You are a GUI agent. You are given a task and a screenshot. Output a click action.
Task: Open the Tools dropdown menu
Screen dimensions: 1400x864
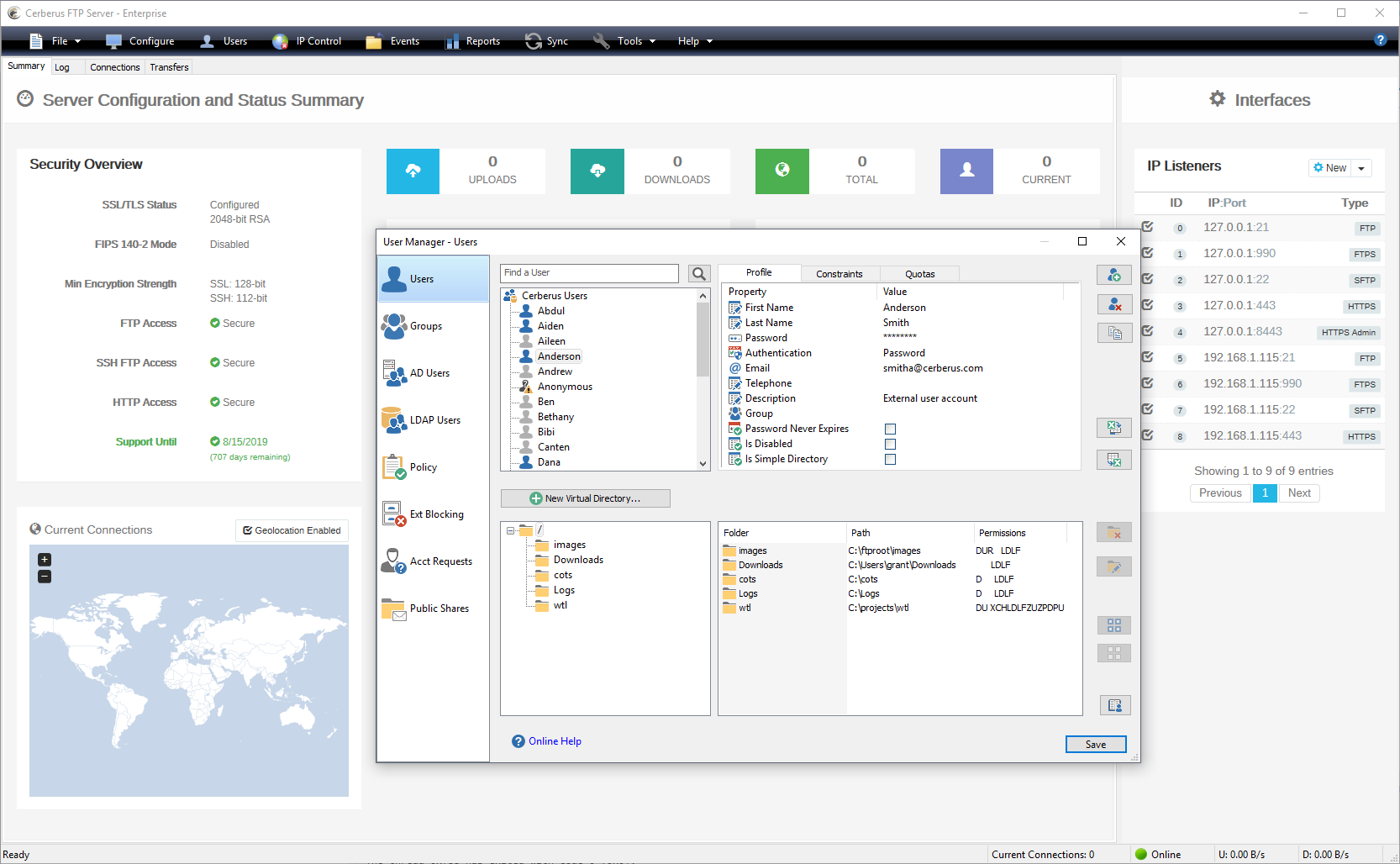pos(624,41)
